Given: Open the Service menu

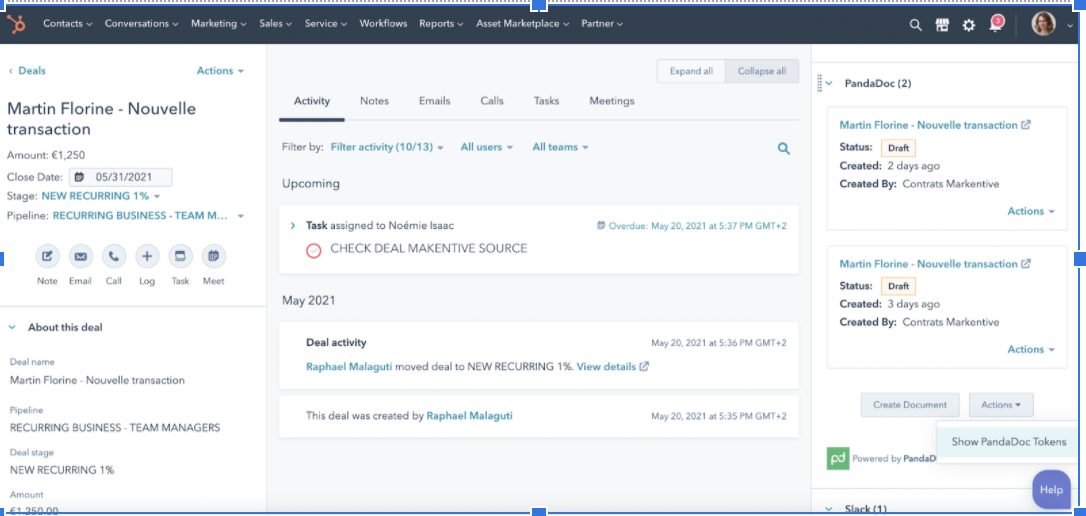Looking at the screenshot, I should point(326,24).
